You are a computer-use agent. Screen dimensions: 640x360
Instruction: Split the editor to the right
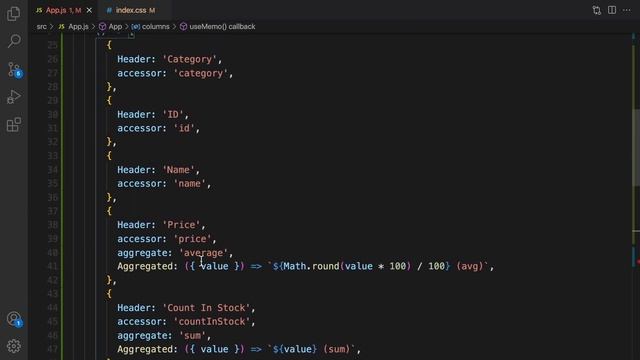pyautogui.click(x=611, y=10)
